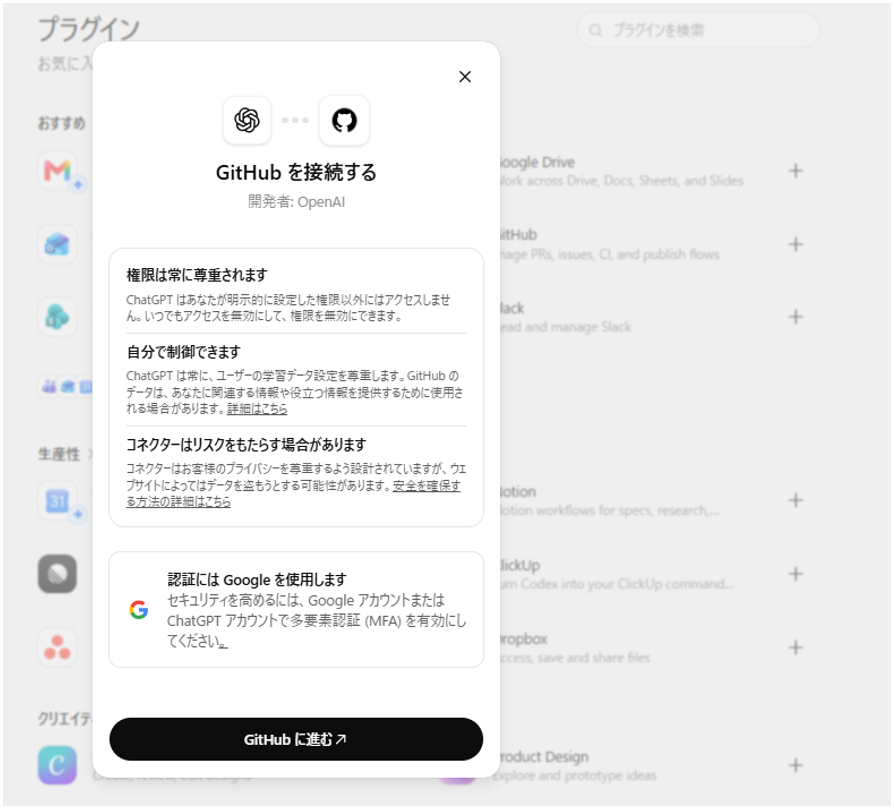Click the ChatGPT logo icon in dialog
This screenshot has height=809, width=894.
(x=247, y=120)
